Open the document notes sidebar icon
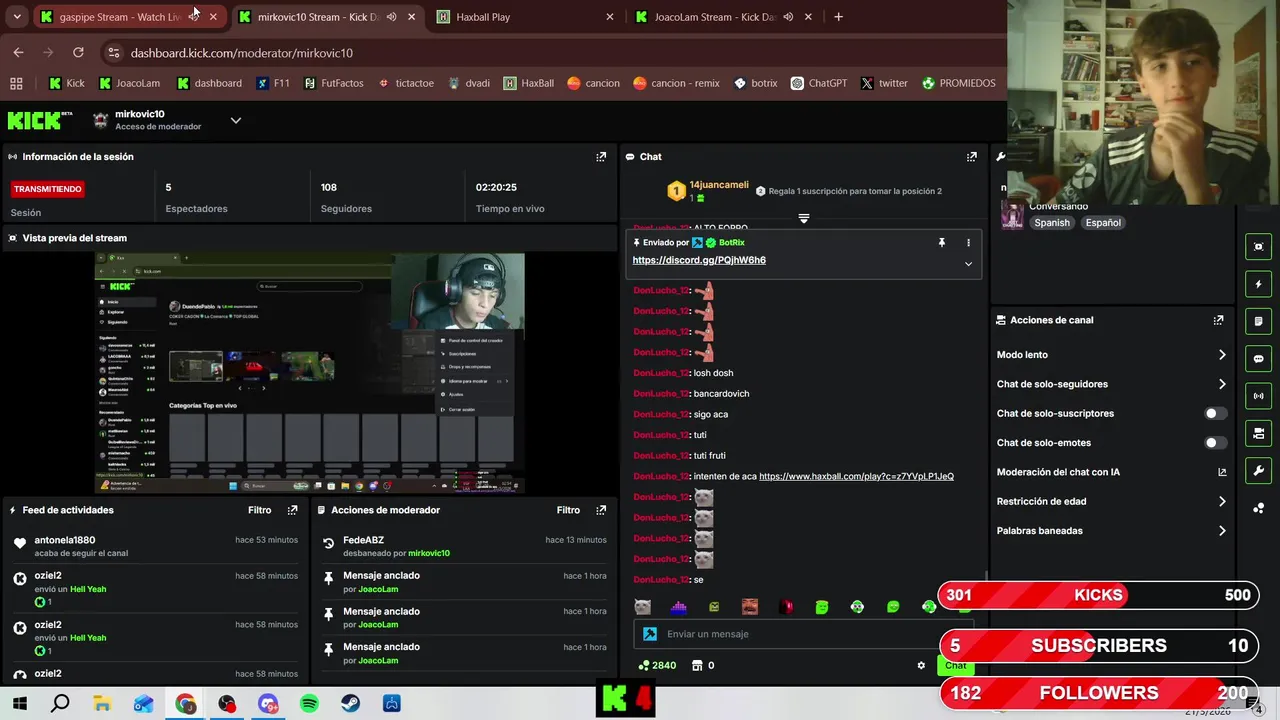1280x720 pixels. 1258,321
